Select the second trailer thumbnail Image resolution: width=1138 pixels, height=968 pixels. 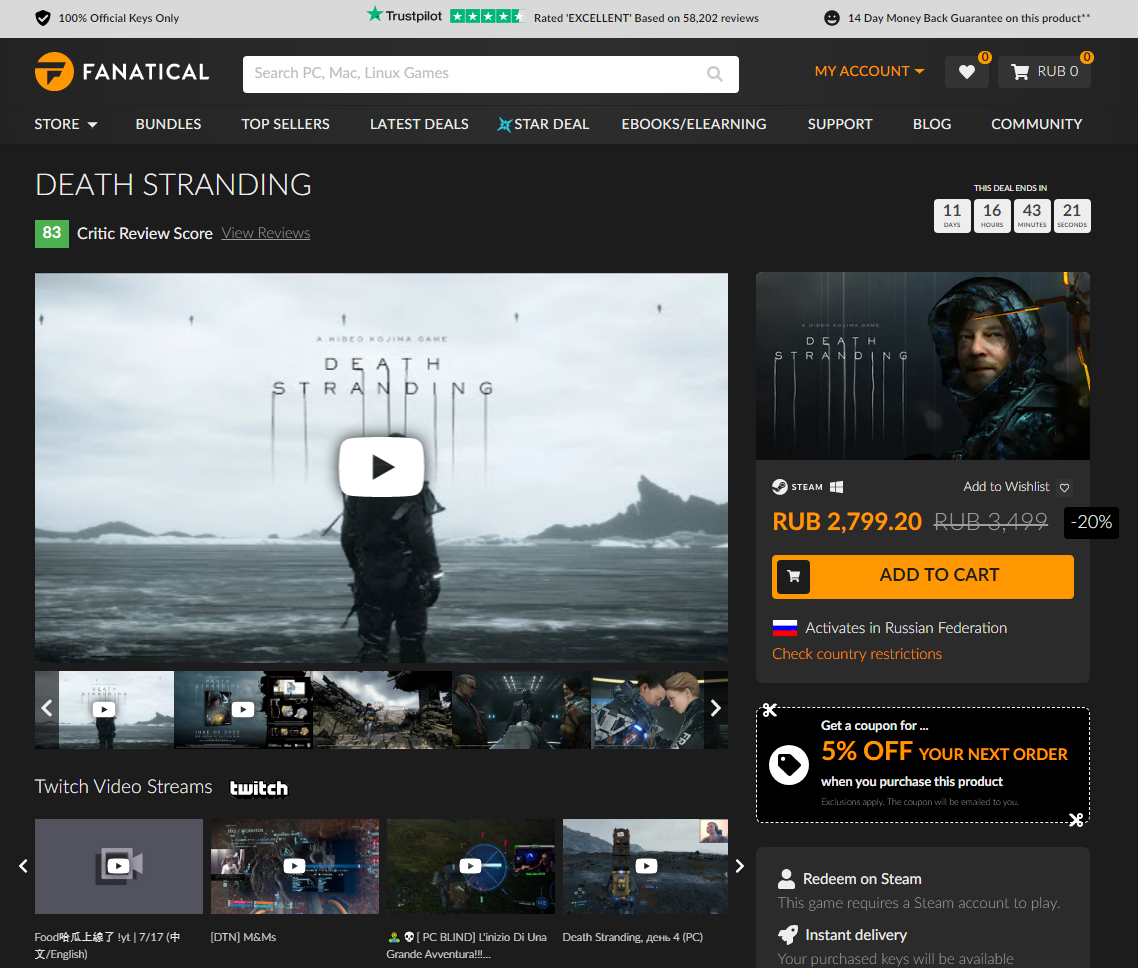242,710
